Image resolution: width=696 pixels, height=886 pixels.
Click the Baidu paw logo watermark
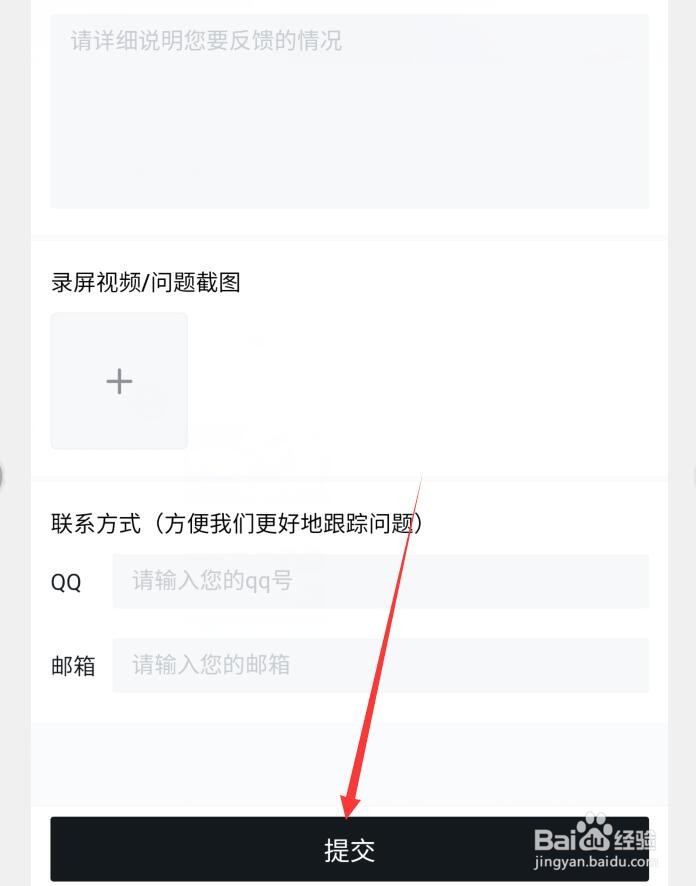(593, 831)
